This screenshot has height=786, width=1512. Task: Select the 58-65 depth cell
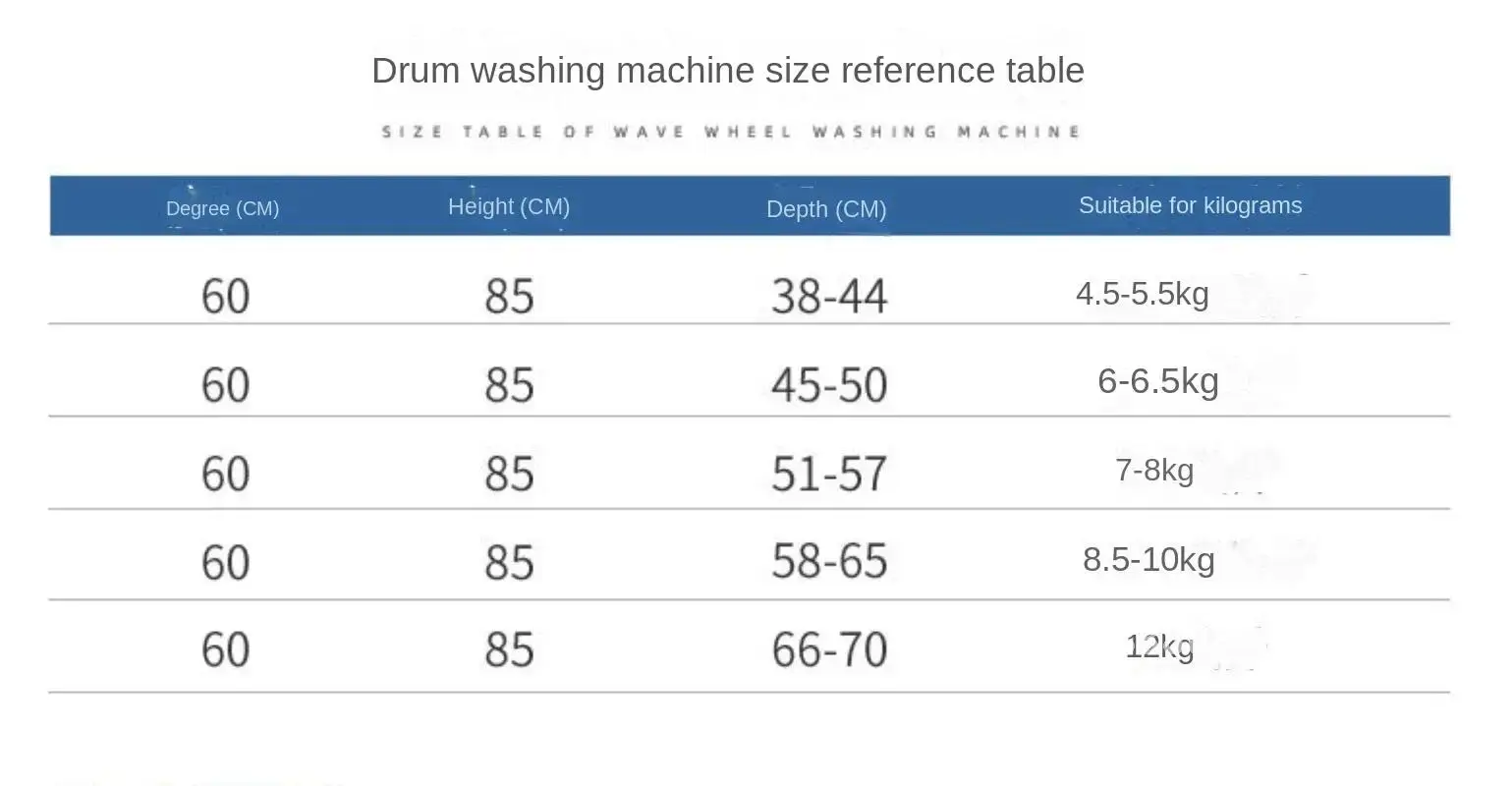pyautogui.click(x=829, y=561)
